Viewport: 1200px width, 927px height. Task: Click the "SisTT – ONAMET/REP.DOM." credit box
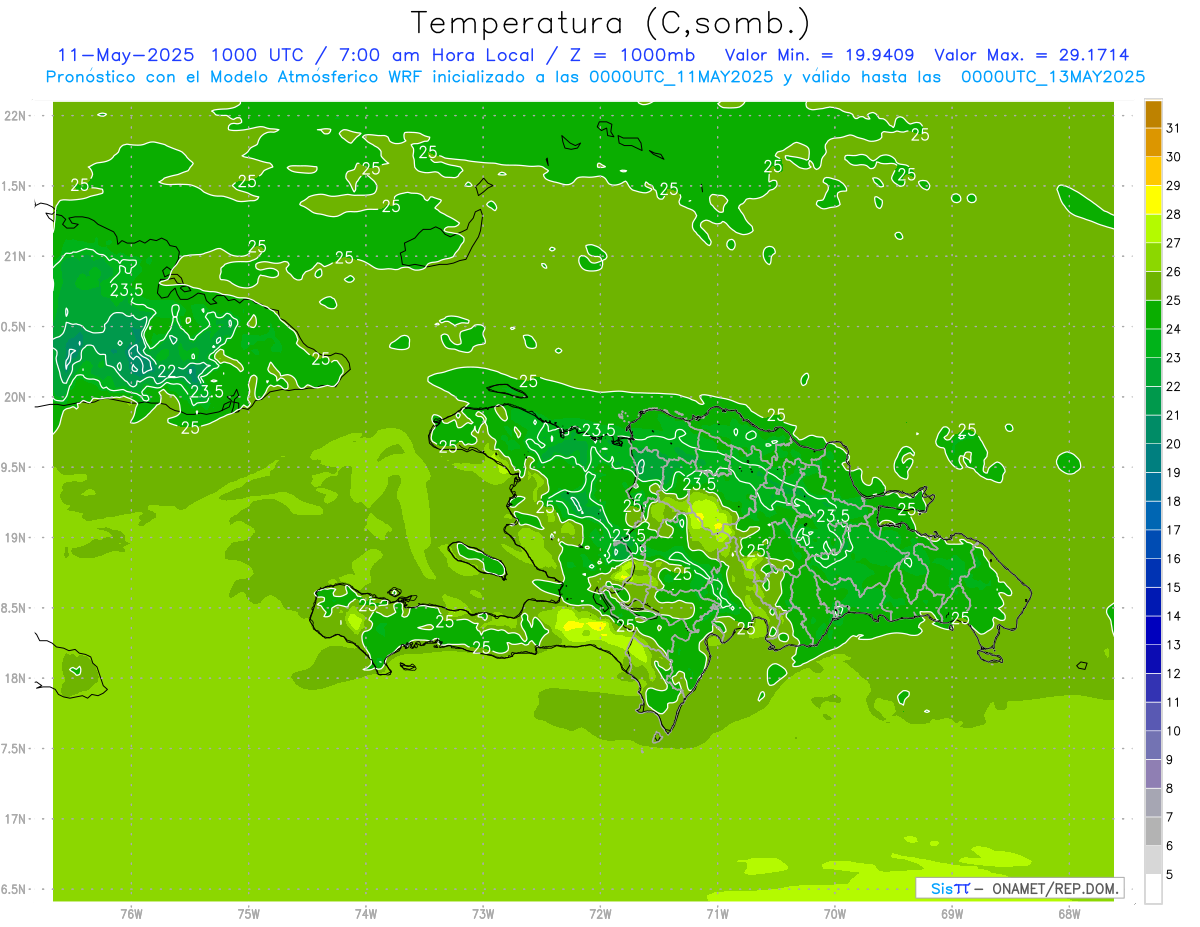pos(1020,888)
